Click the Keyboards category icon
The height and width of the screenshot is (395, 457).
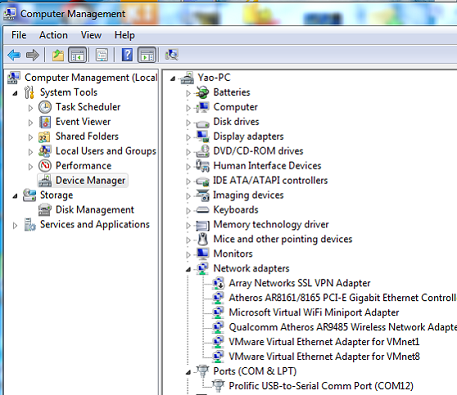pos(202,210)
